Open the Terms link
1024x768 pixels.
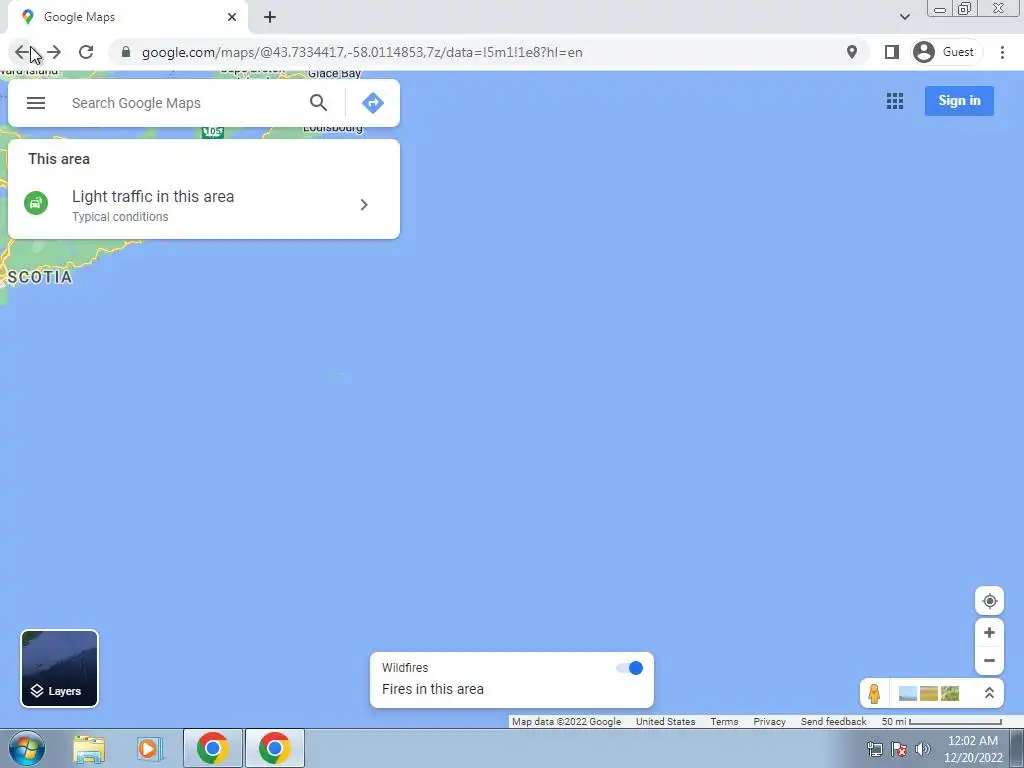tap(724, 722)
